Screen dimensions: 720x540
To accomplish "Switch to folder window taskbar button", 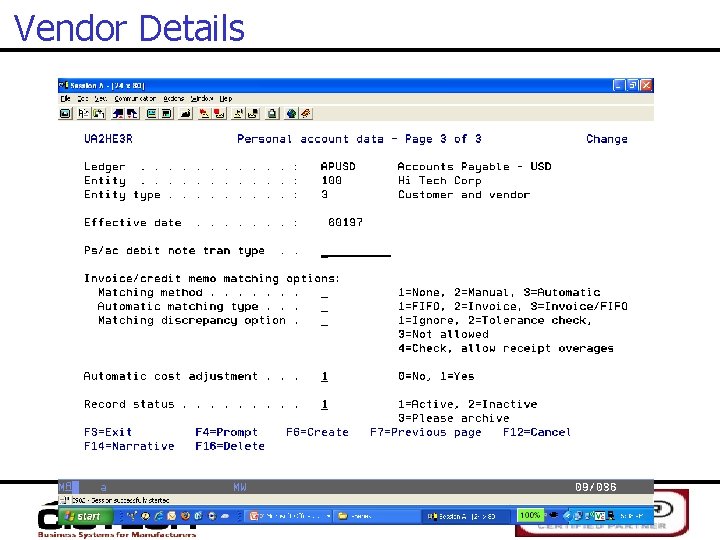I will click(x=377, y=516).
